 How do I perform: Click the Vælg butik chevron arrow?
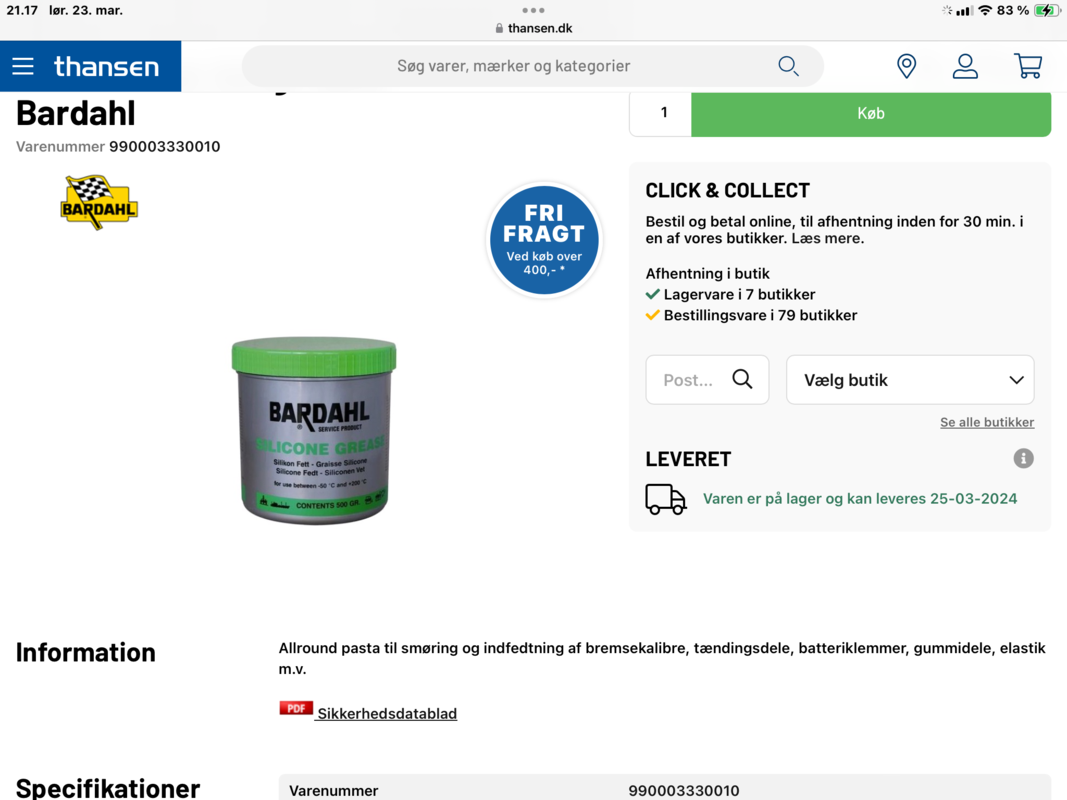pos(1016,380)
